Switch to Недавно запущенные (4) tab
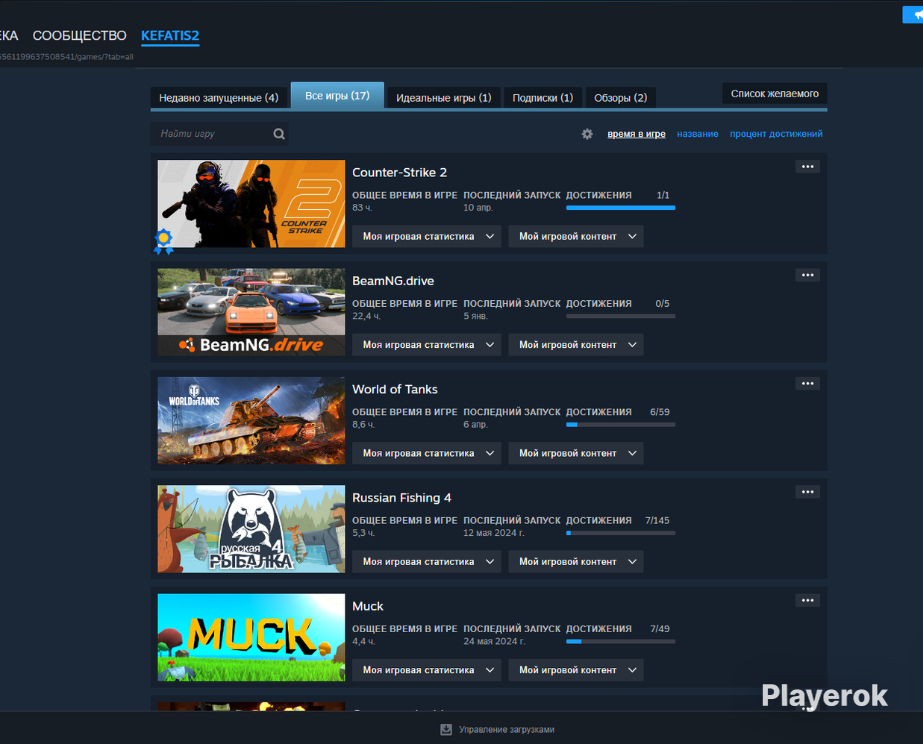This screenshot has width=923, height=744. 218,98
